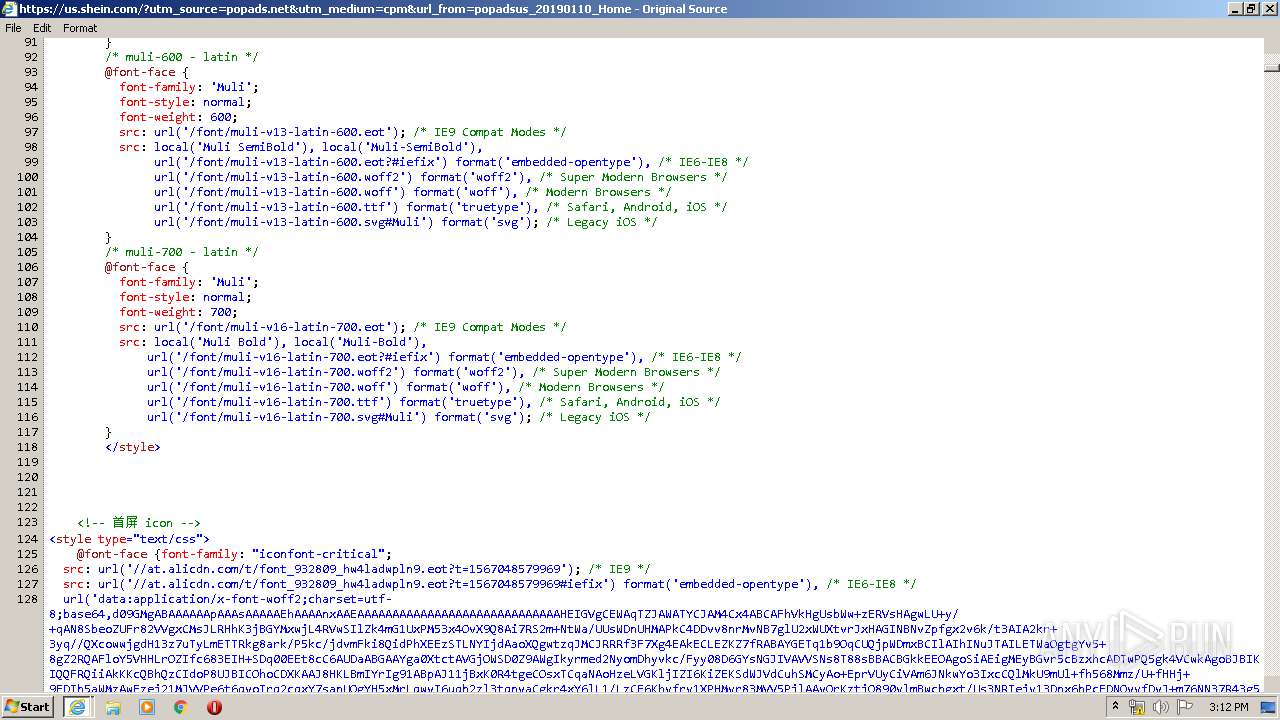The image size is (1280, 720).
Task: Open the Edit menu
Action: [42, 28]
